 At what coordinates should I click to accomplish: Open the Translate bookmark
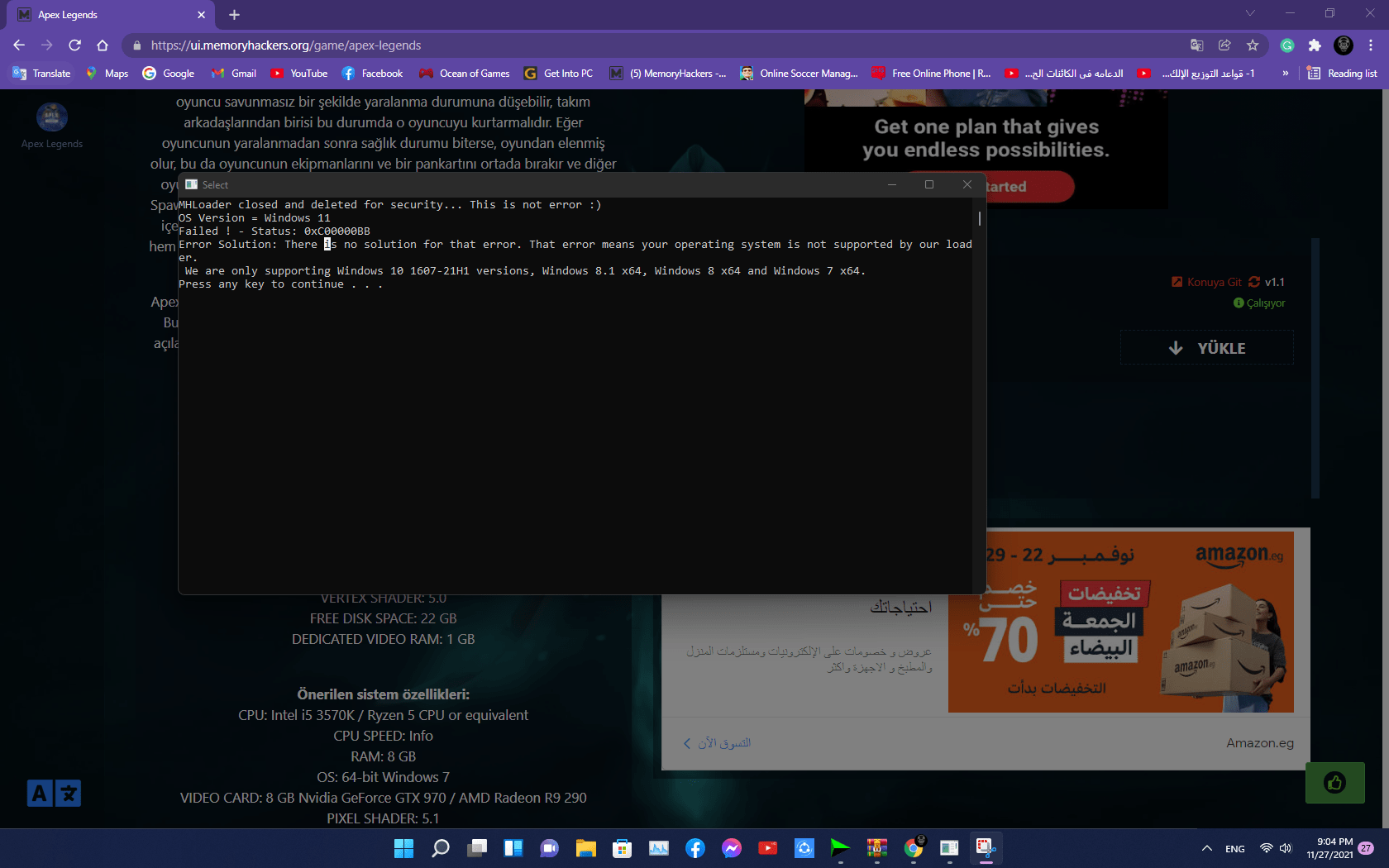click(41, 74)
